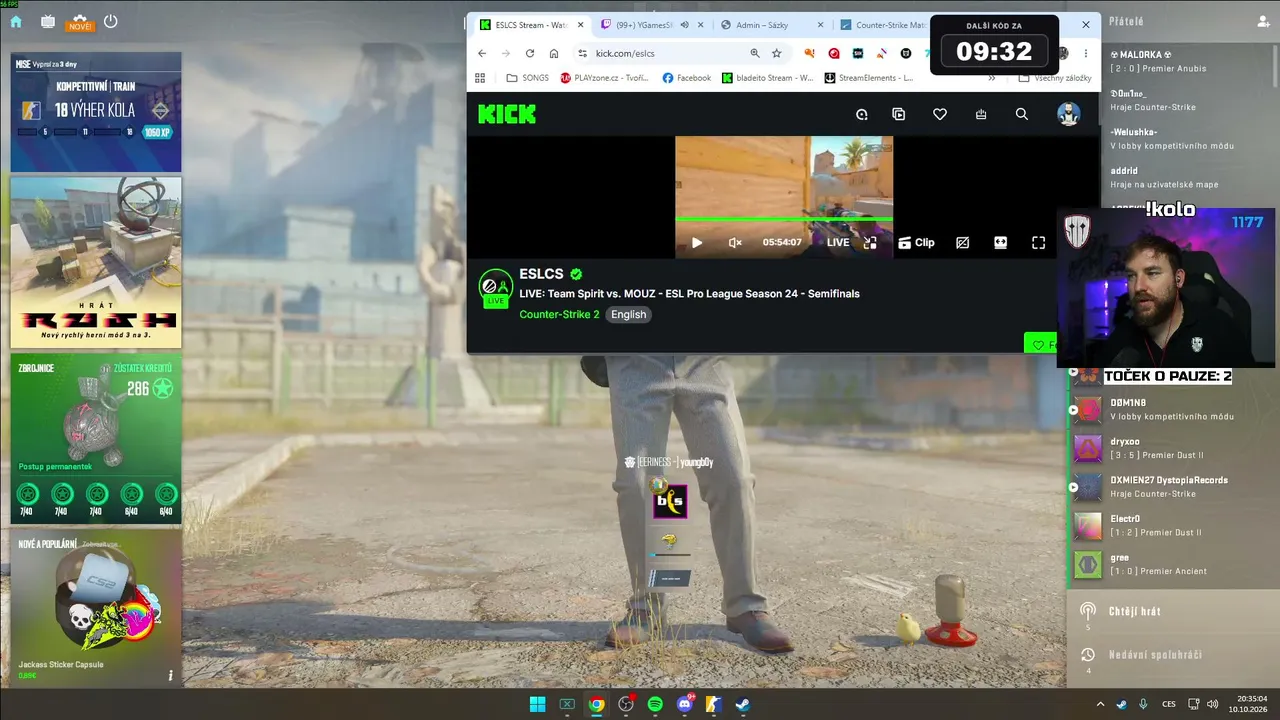This screenshot has height=720, width=1280.
Task: Unmute the Kick video player
Action: coord(735,242)
